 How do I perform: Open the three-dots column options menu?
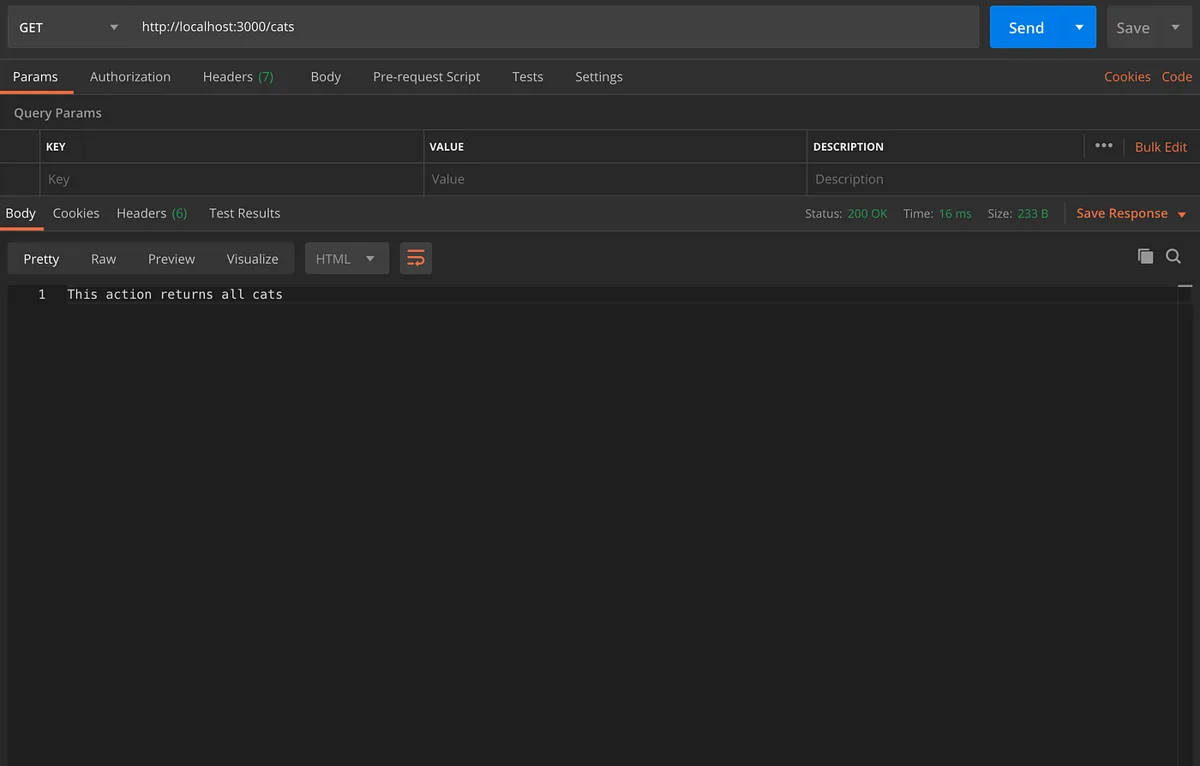[1103, 146]
